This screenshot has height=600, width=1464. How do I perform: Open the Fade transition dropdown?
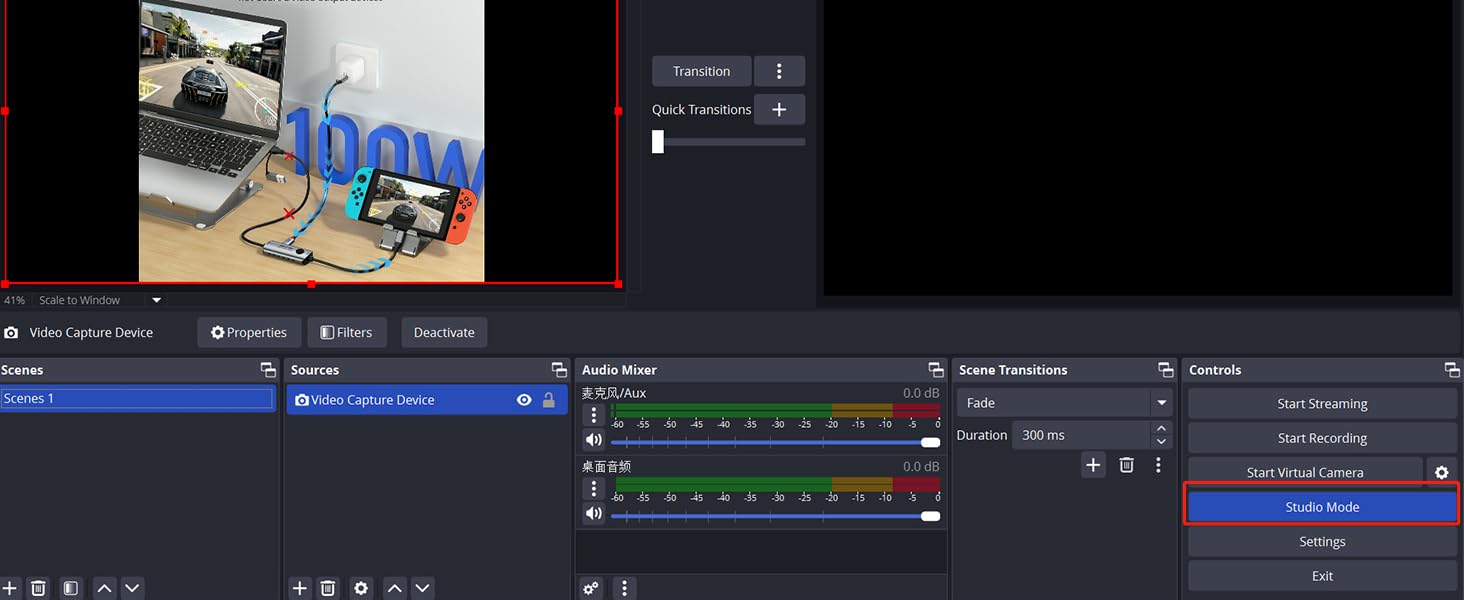coord(1161,403)
